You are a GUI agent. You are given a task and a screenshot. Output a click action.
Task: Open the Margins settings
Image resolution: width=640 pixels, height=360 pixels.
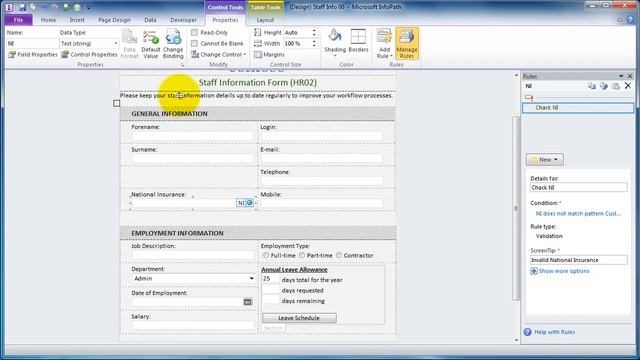269,54
